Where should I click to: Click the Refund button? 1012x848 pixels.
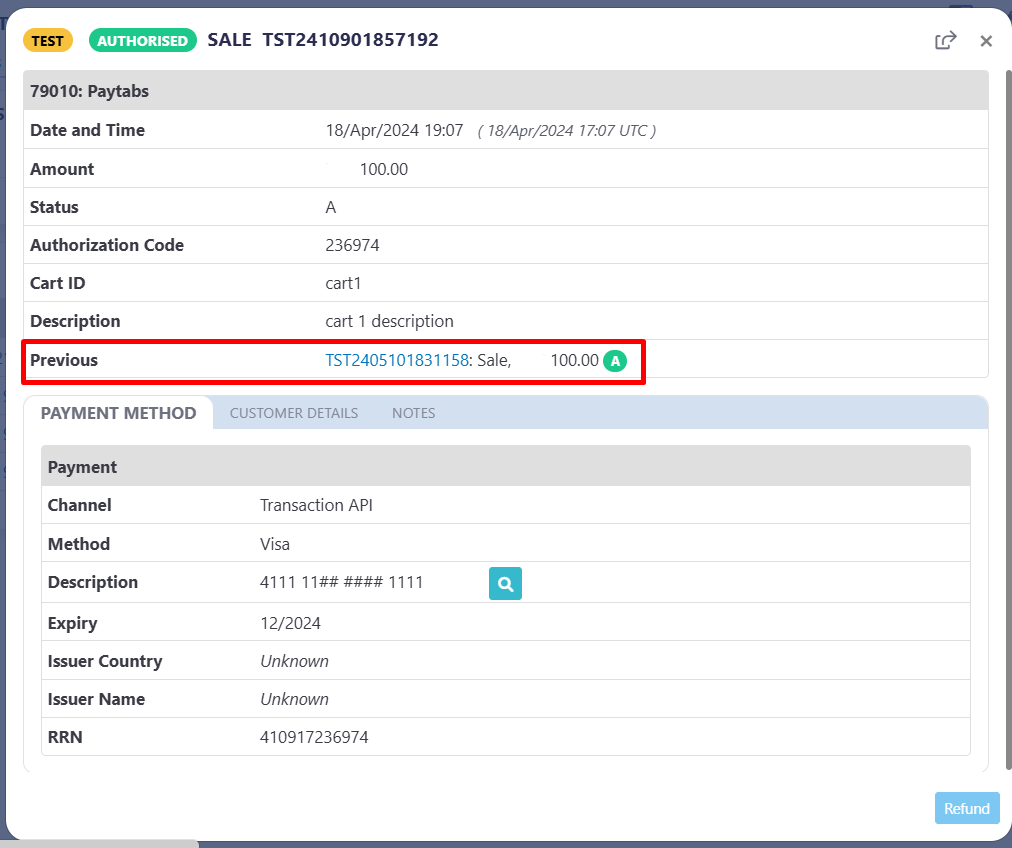967,808
